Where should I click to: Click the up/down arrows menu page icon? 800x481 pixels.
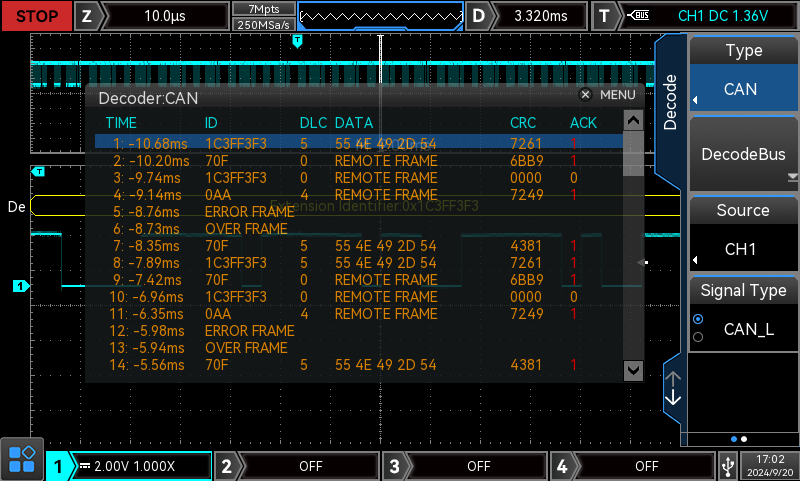pos(673,388)
